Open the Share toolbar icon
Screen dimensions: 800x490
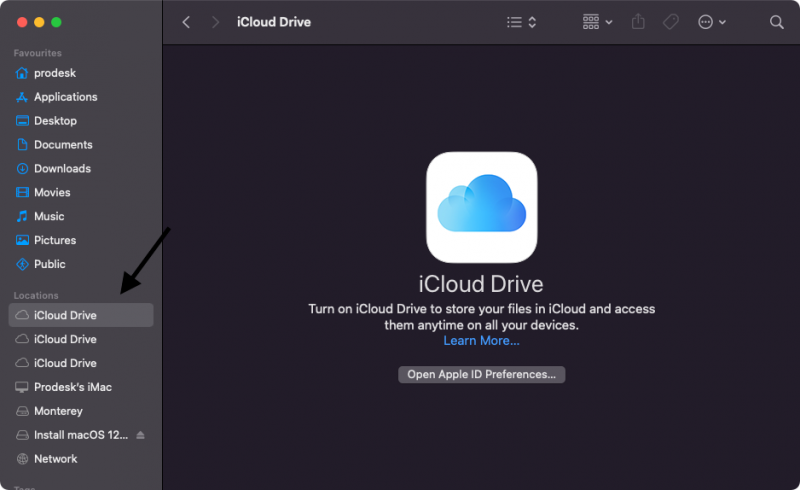pyautogui.click(x=638, y=22)
